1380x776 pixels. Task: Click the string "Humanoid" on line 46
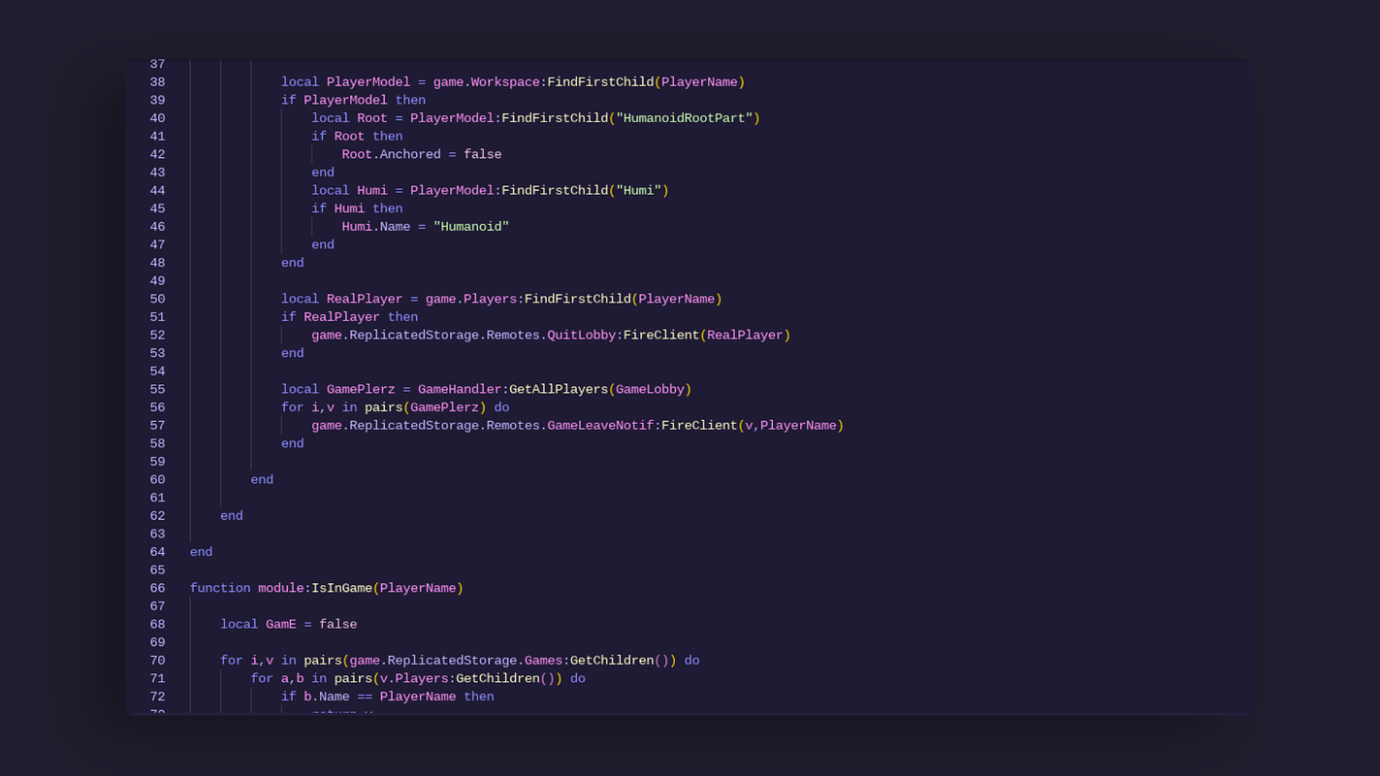[473, 226]
